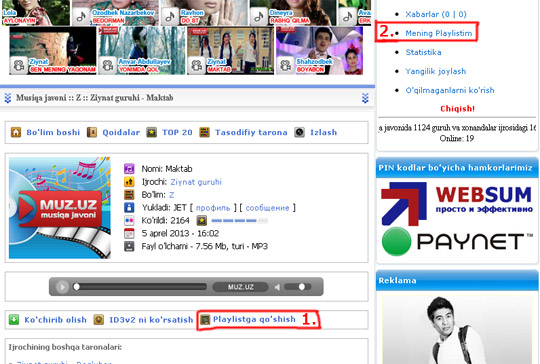Open the Ziynat guruhi artist link
Screen dimensions: 540x364
[196, 182]
